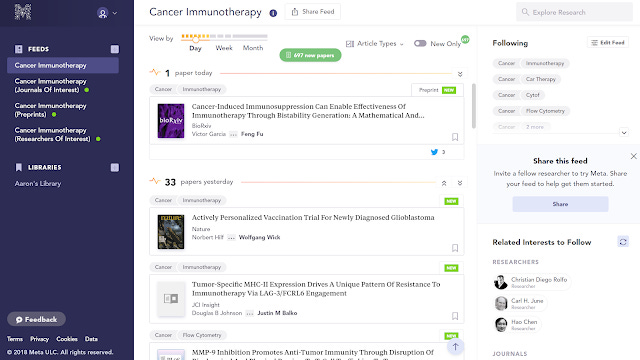Screen dimensions: 640x360
Task: Refresh Related Interests to Follow
Action: [x=623, y=242]
